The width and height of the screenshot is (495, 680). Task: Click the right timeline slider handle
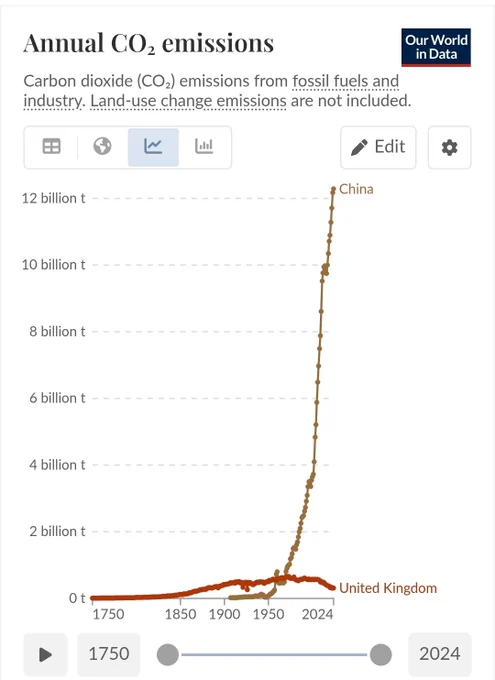[x=381, y=654]
